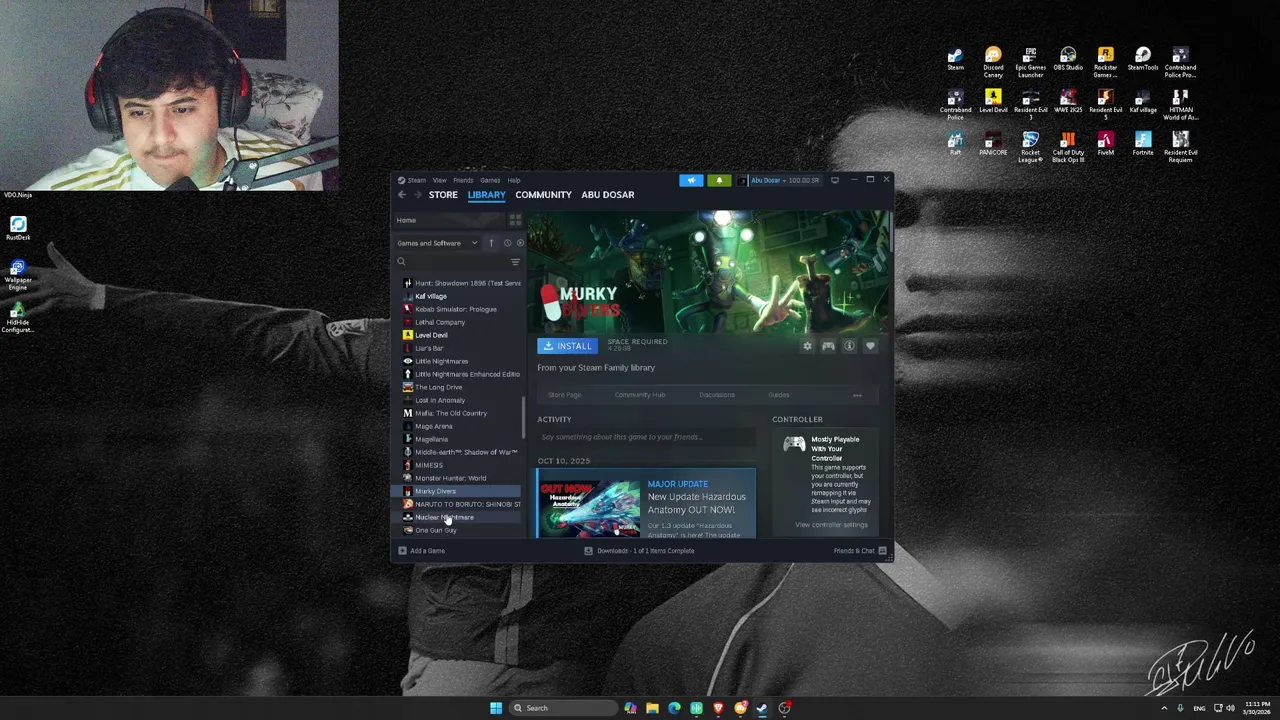Select the Discord Canary desktop icon

993,63
